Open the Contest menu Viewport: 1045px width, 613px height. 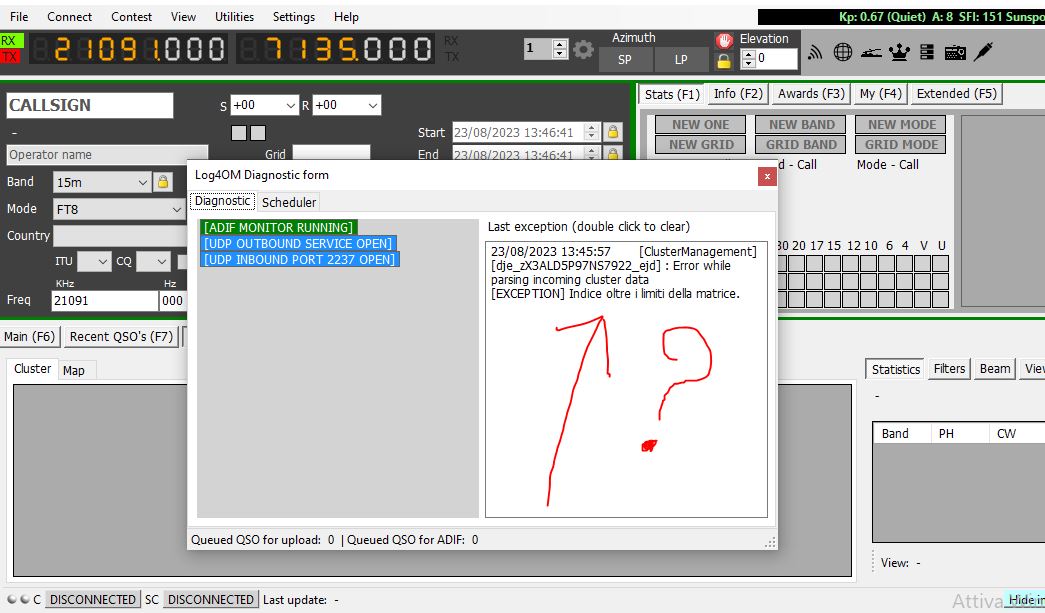(x=131, y=17)
